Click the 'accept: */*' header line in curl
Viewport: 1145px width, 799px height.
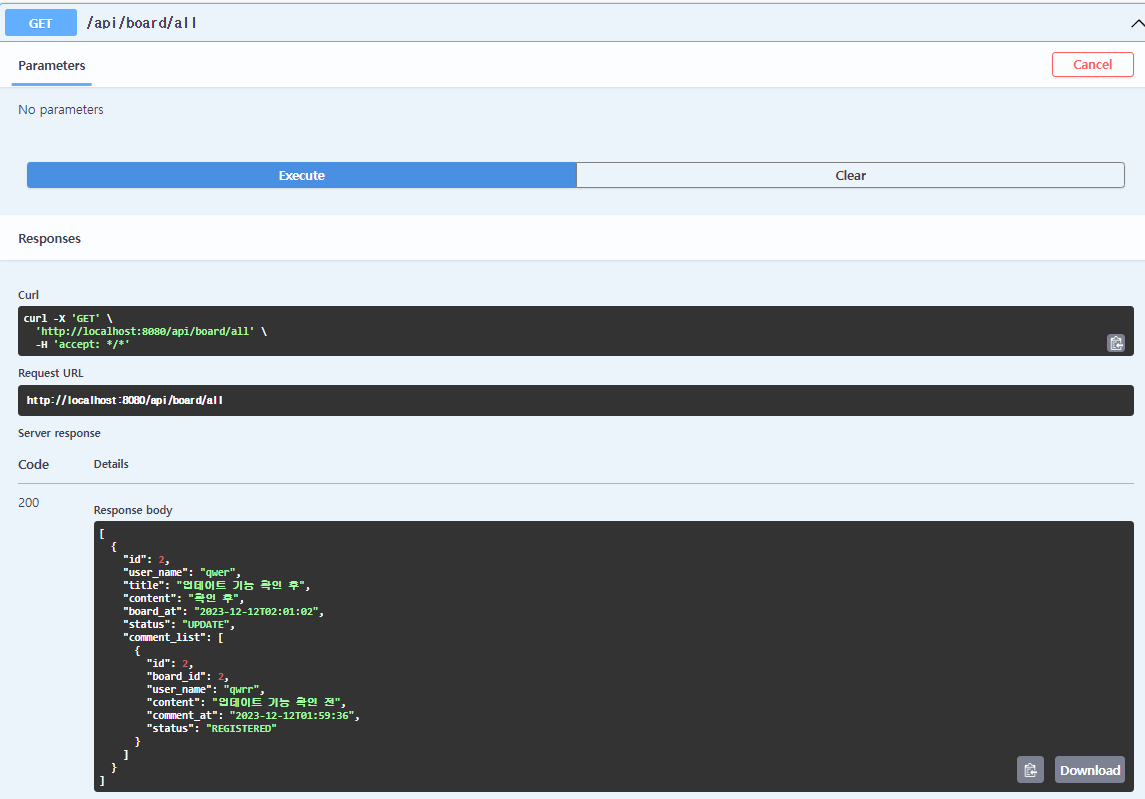coord(83,344)
